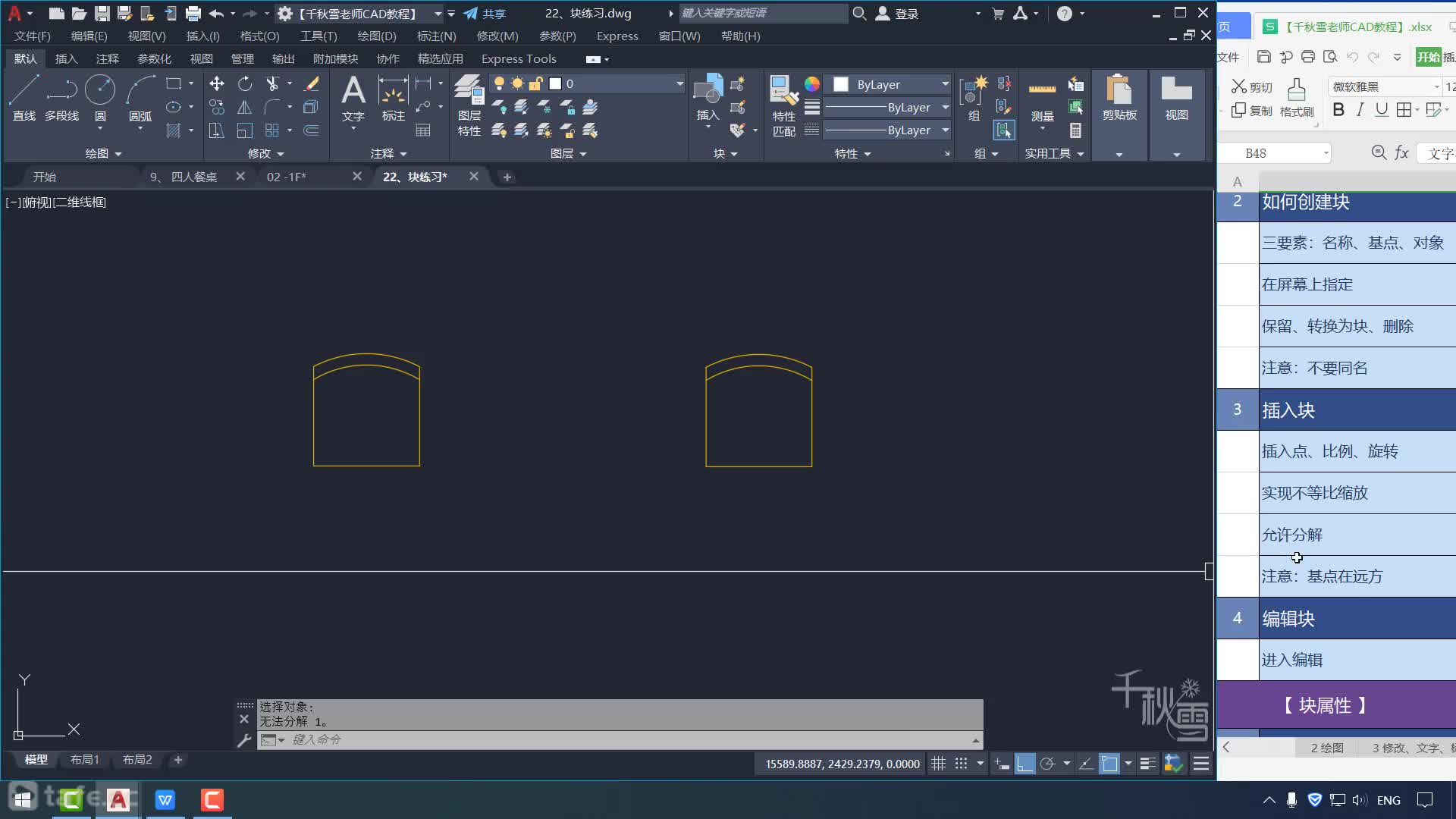
Task: Open font name dropdown 微软雅黑 in spreadsheet
Action: pos(1385,86)
